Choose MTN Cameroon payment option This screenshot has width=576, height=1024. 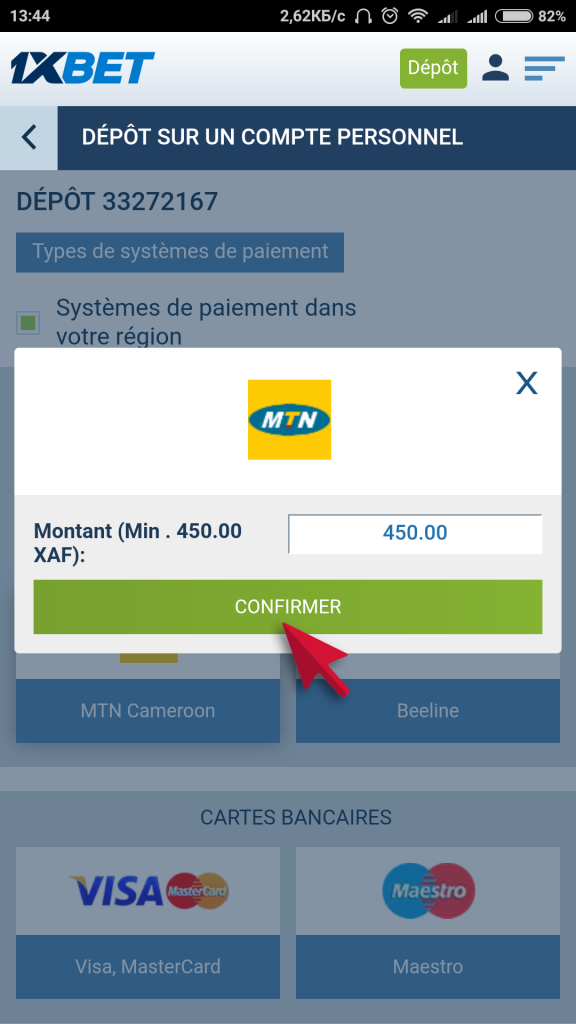click(148, 711)
